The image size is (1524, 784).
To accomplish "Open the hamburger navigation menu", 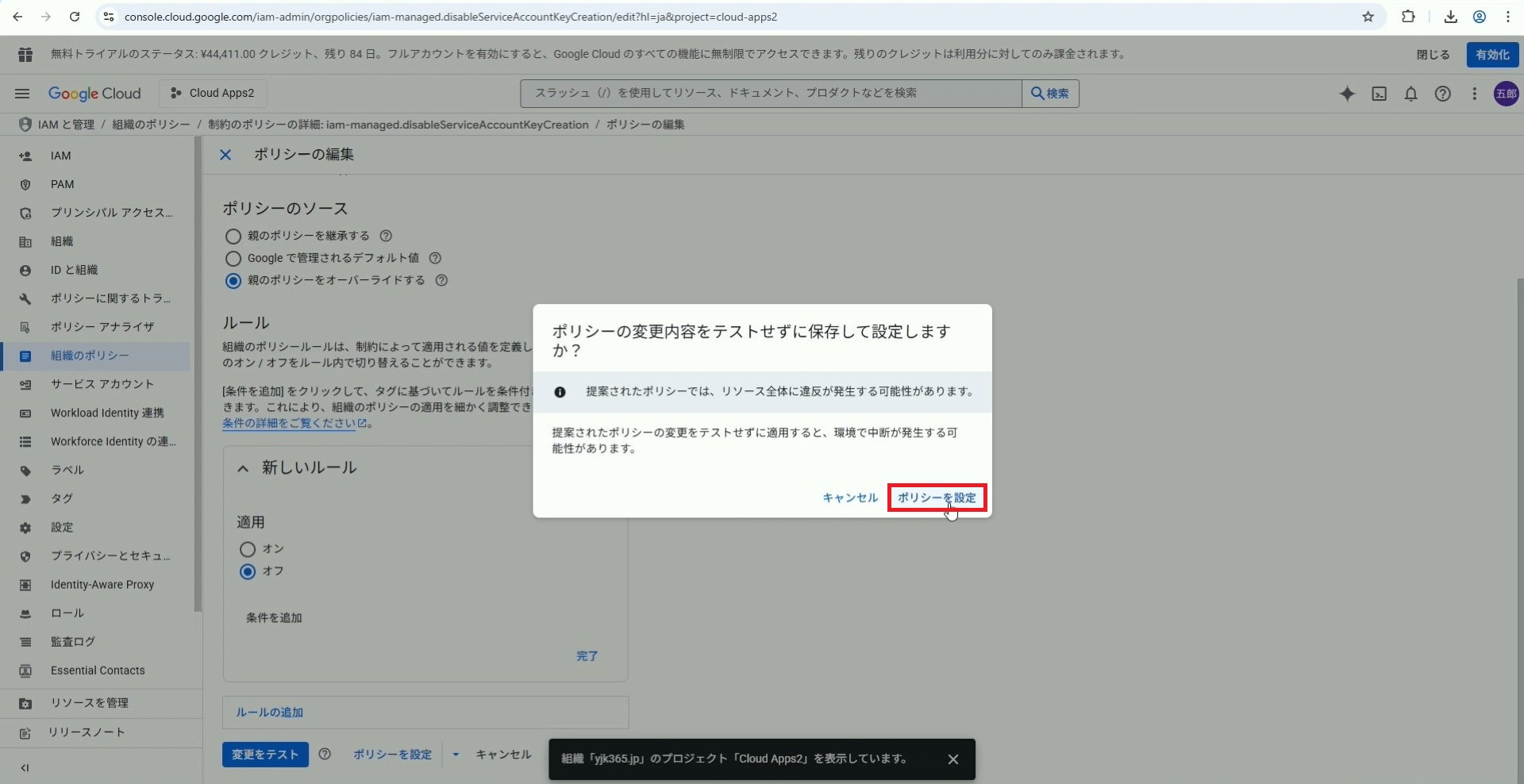I will tap(22, 94).
